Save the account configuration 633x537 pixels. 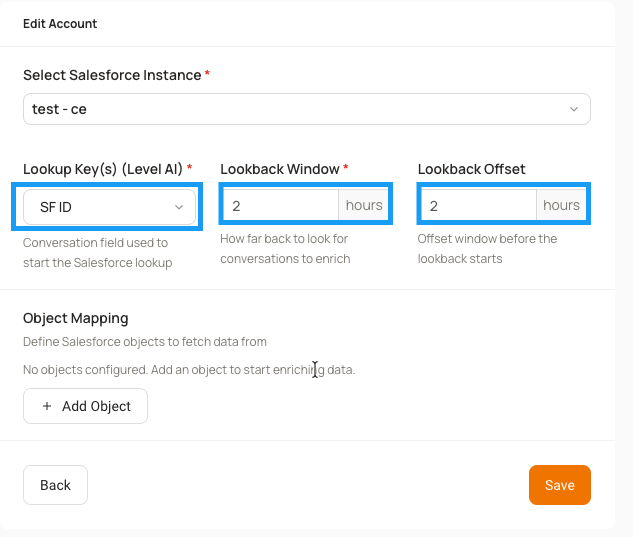click(560, 485)
